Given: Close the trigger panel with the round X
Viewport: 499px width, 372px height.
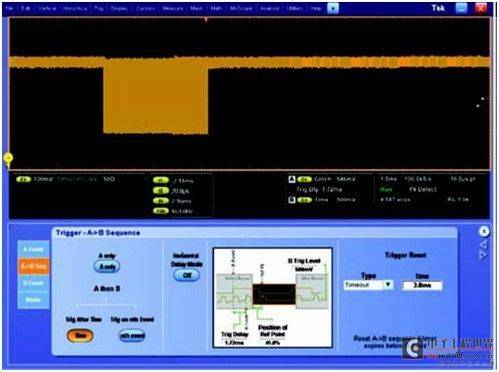Looking at the screenshot, I should tap(484, 231).
